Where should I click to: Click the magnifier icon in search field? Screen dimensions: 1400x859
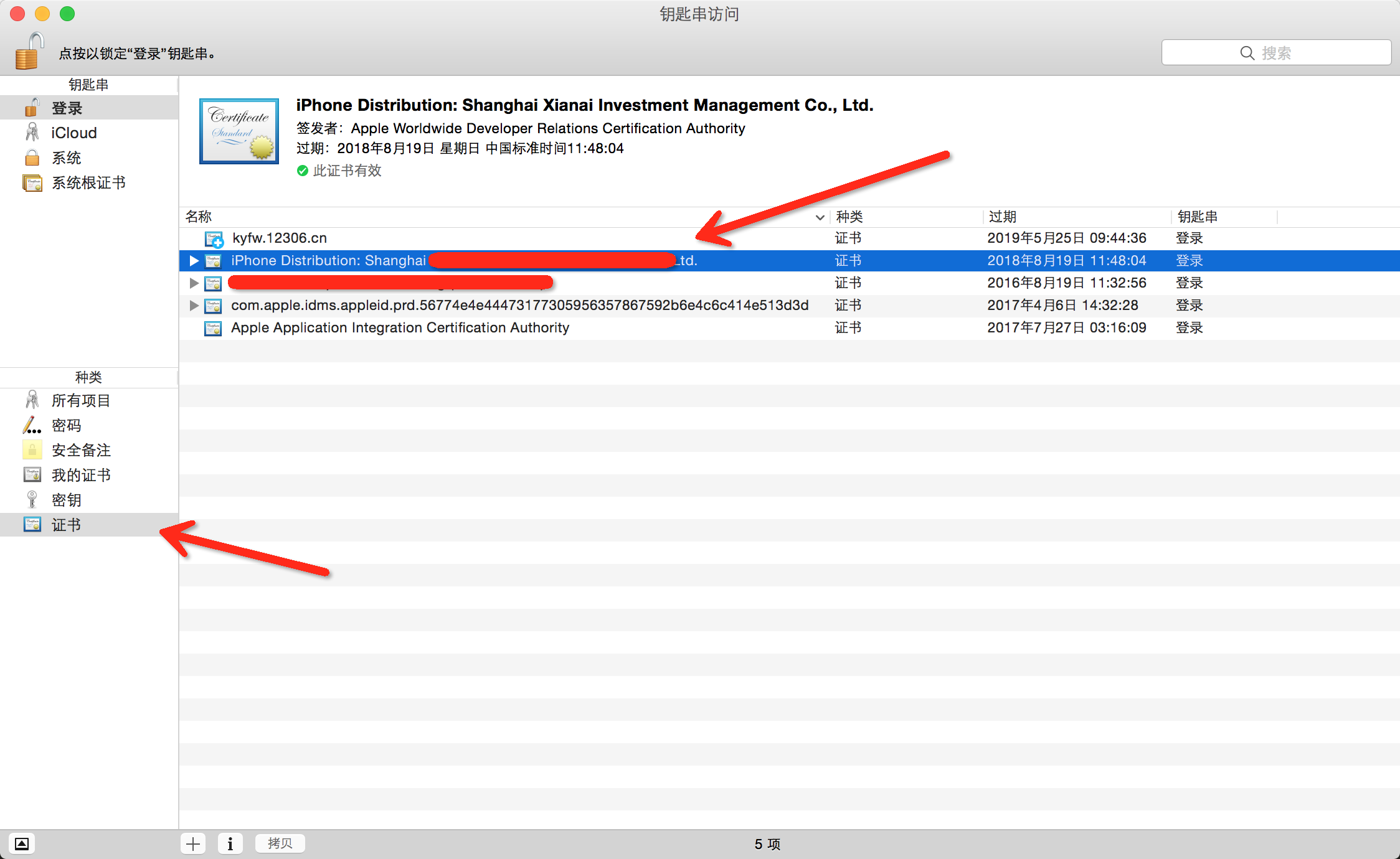click(1247, 53)
